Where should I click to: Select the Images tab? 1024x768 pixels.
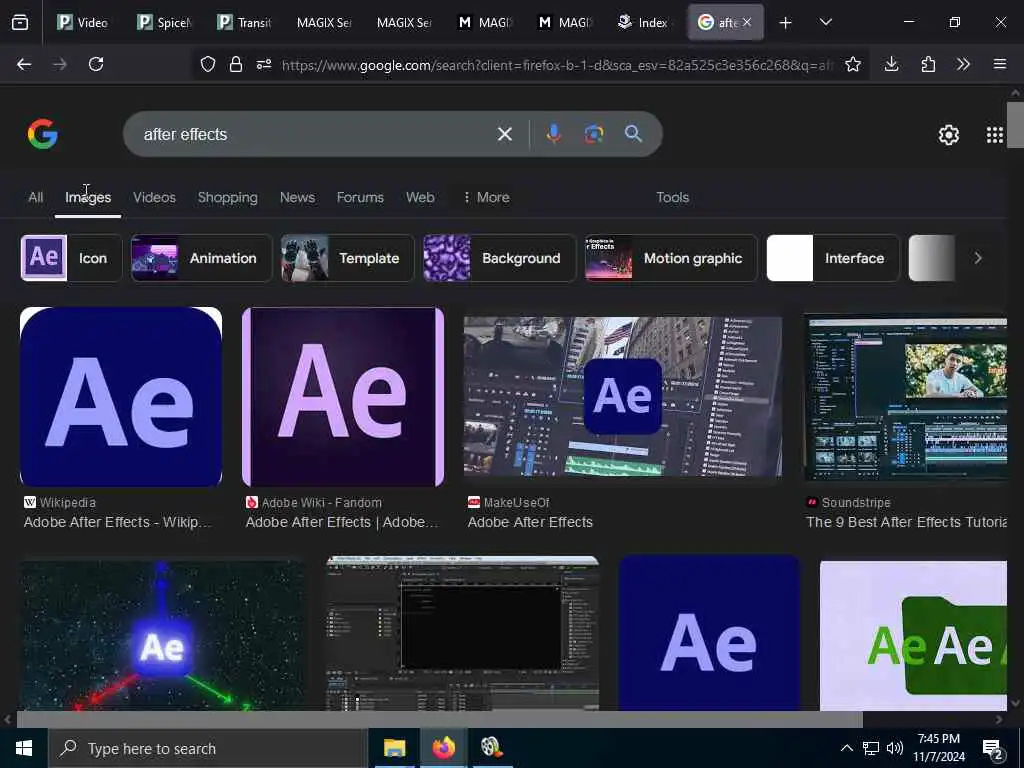(88, 197)
